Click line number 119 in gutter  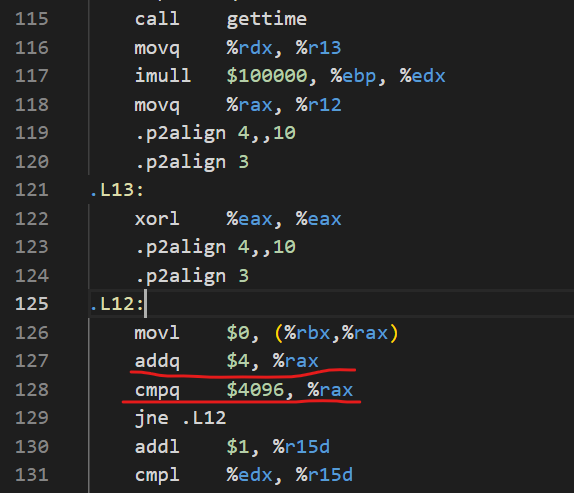coord(32,133)
